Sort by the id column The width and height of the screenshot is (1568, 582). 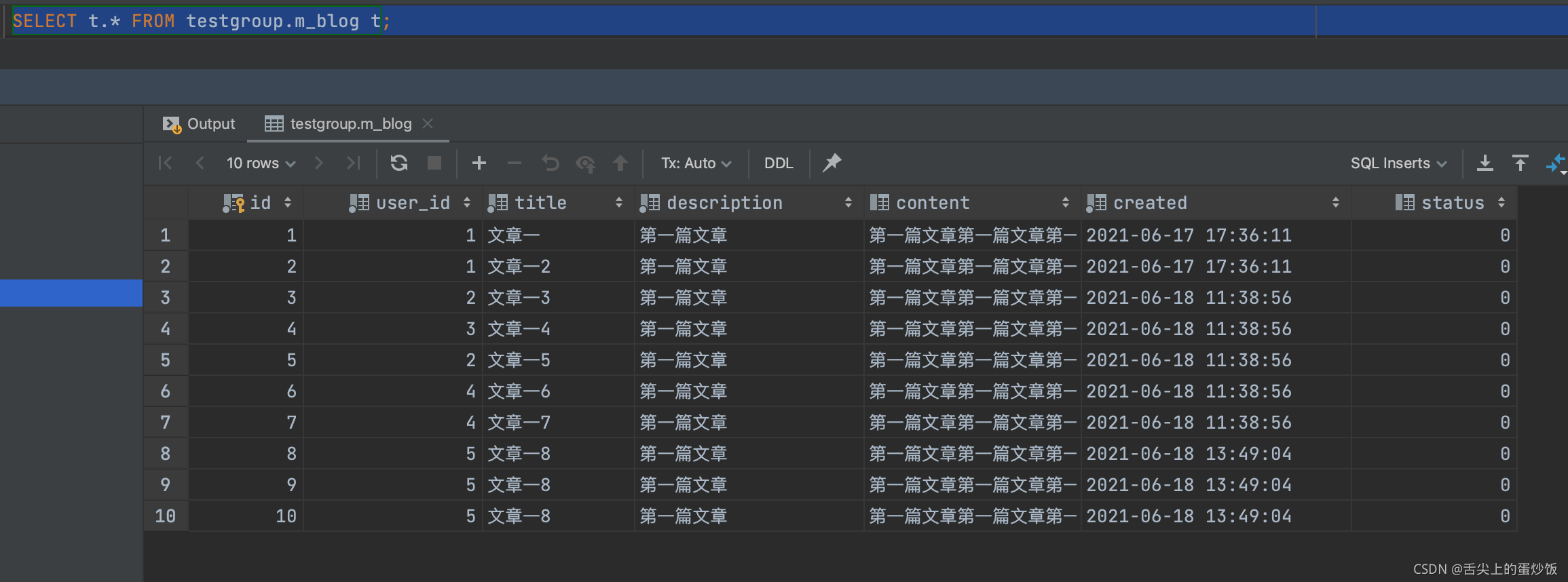point(246,203)
